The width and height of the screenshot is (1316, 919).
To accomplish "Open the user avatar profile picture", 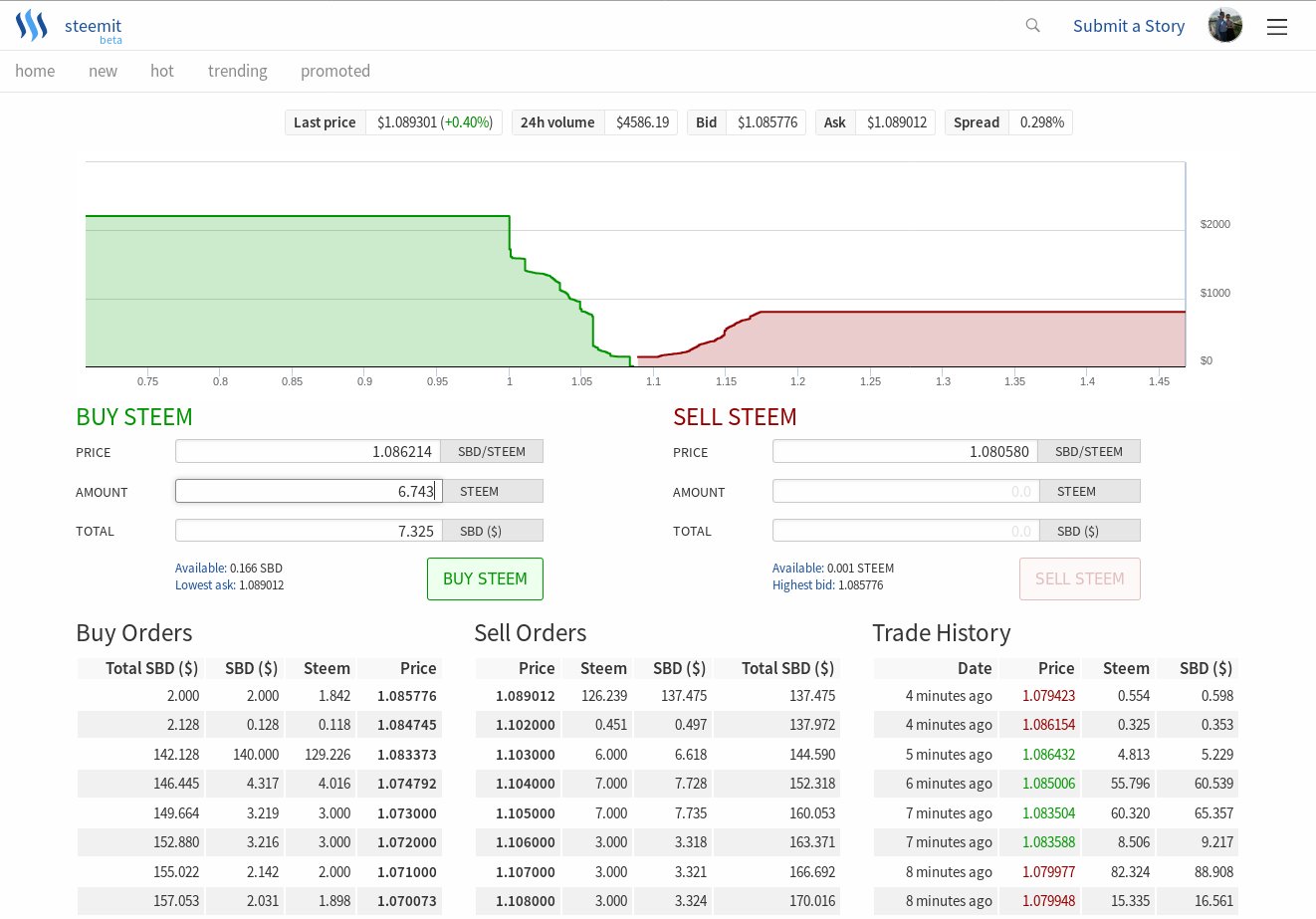I will pos(1225,26).
